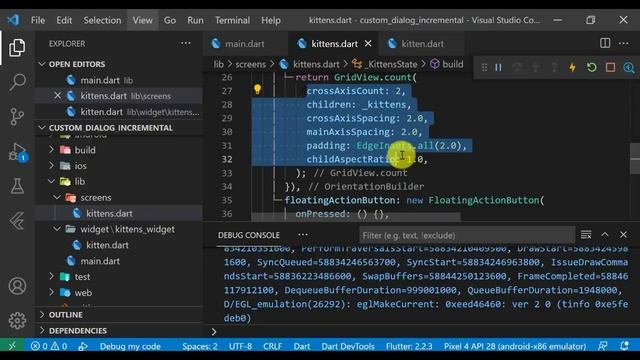Open remote window indicator in status bar

pyautogui.click(x=12, y=346)
